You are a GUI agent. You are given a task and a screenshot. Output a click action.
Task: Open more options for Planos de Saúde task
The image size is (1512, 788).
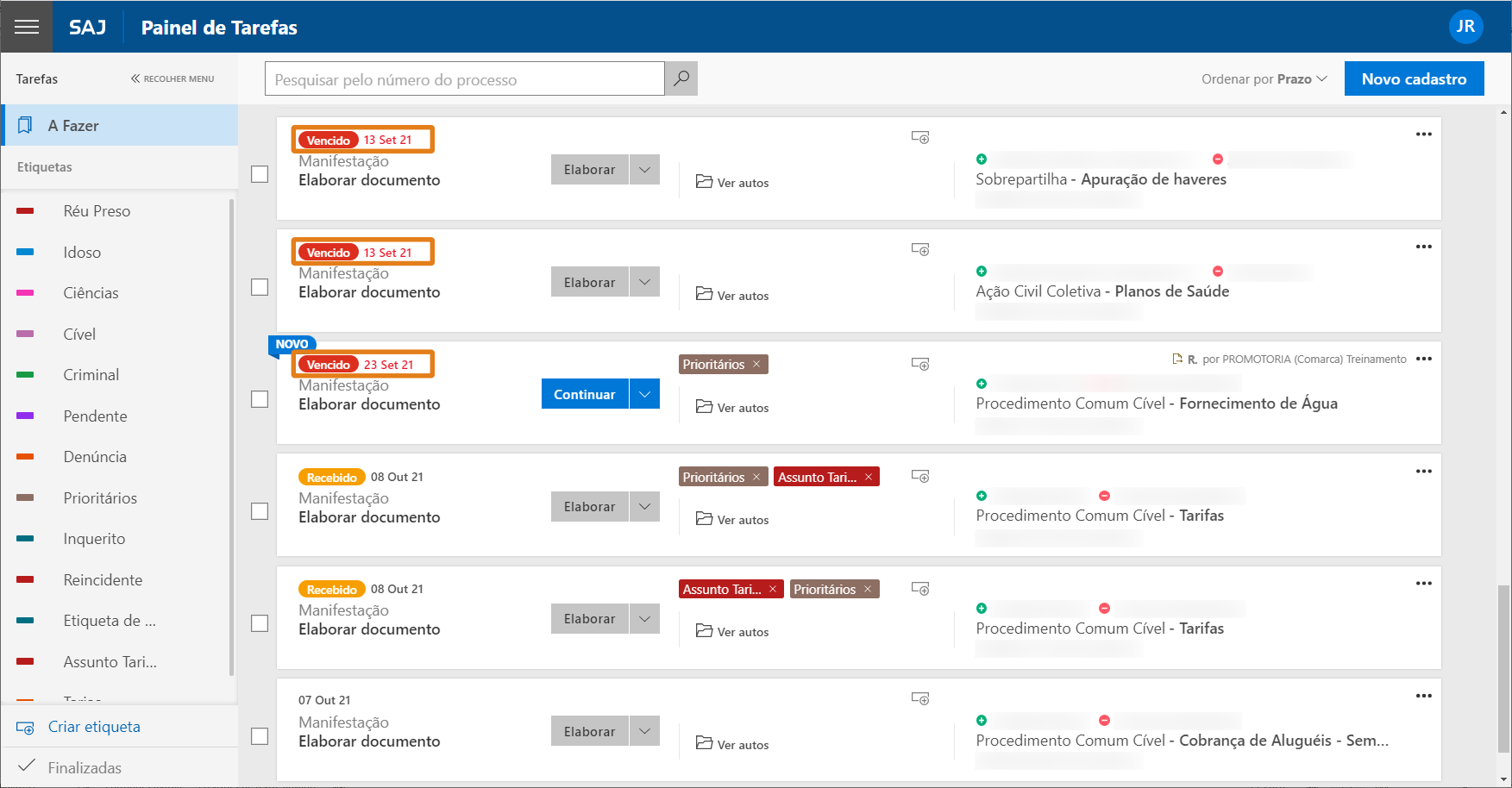1423,247
